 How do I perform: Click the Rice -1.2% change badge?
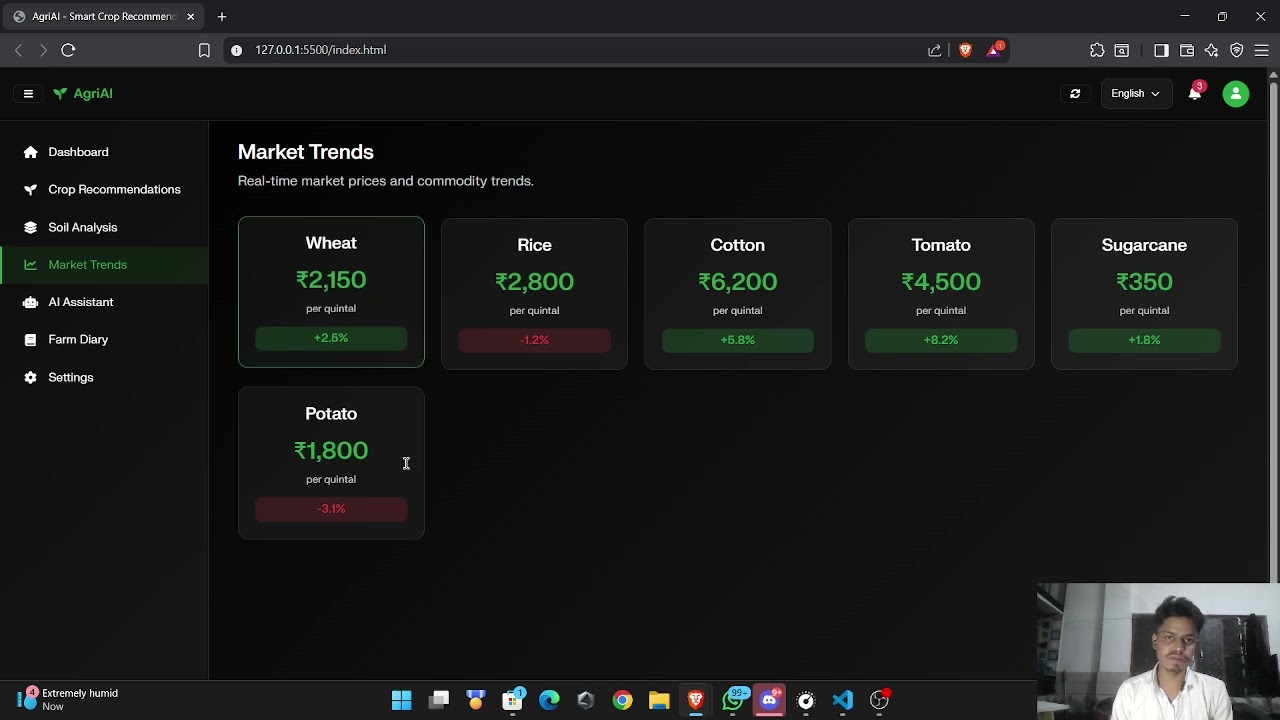(534, 340)
